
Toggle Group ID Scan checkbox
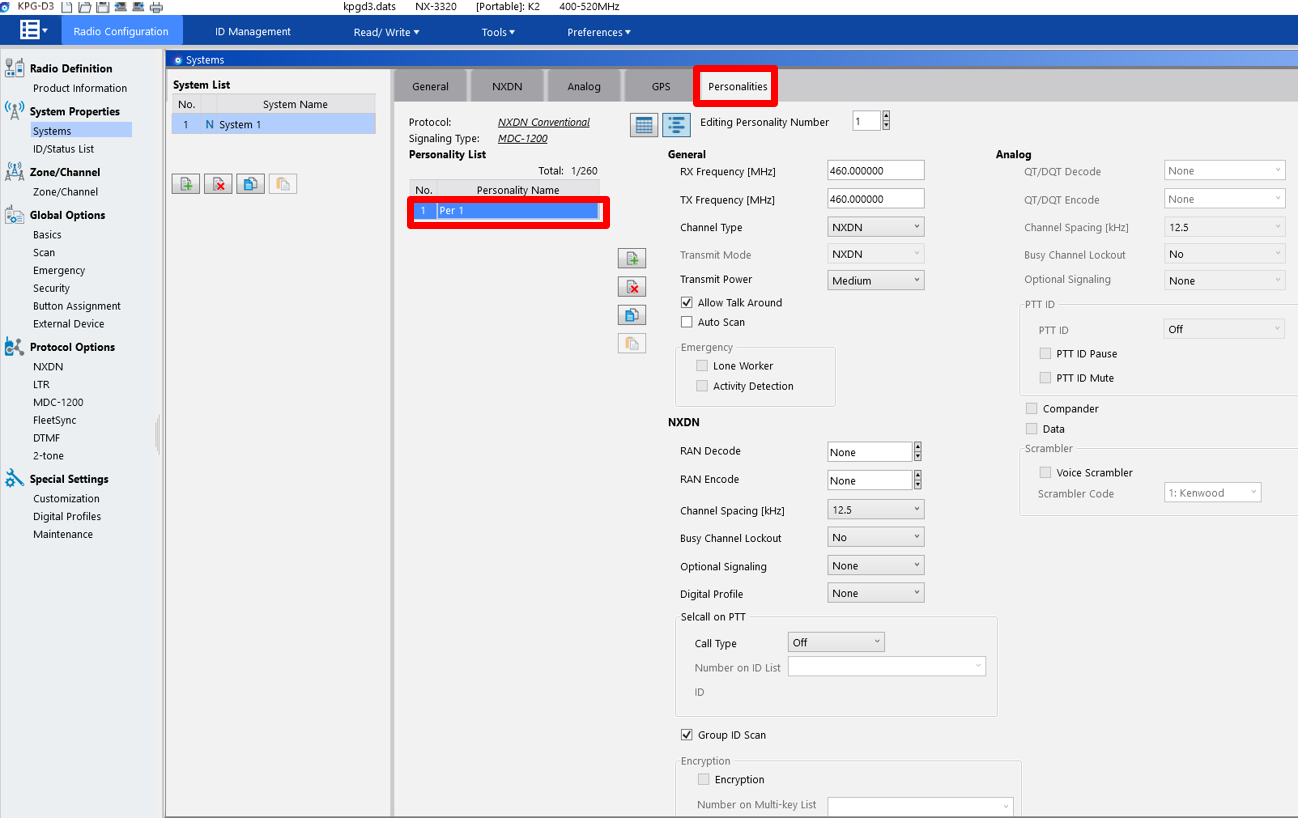(687, 735)
